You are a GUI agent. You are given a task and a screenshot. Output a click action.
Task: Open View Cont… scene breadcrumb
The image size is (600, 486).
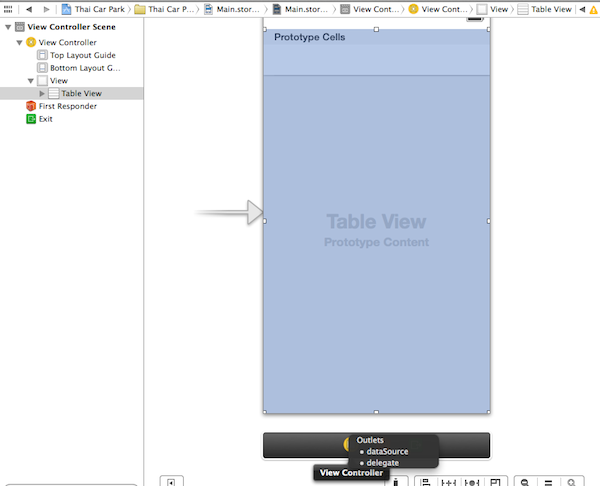370,9
